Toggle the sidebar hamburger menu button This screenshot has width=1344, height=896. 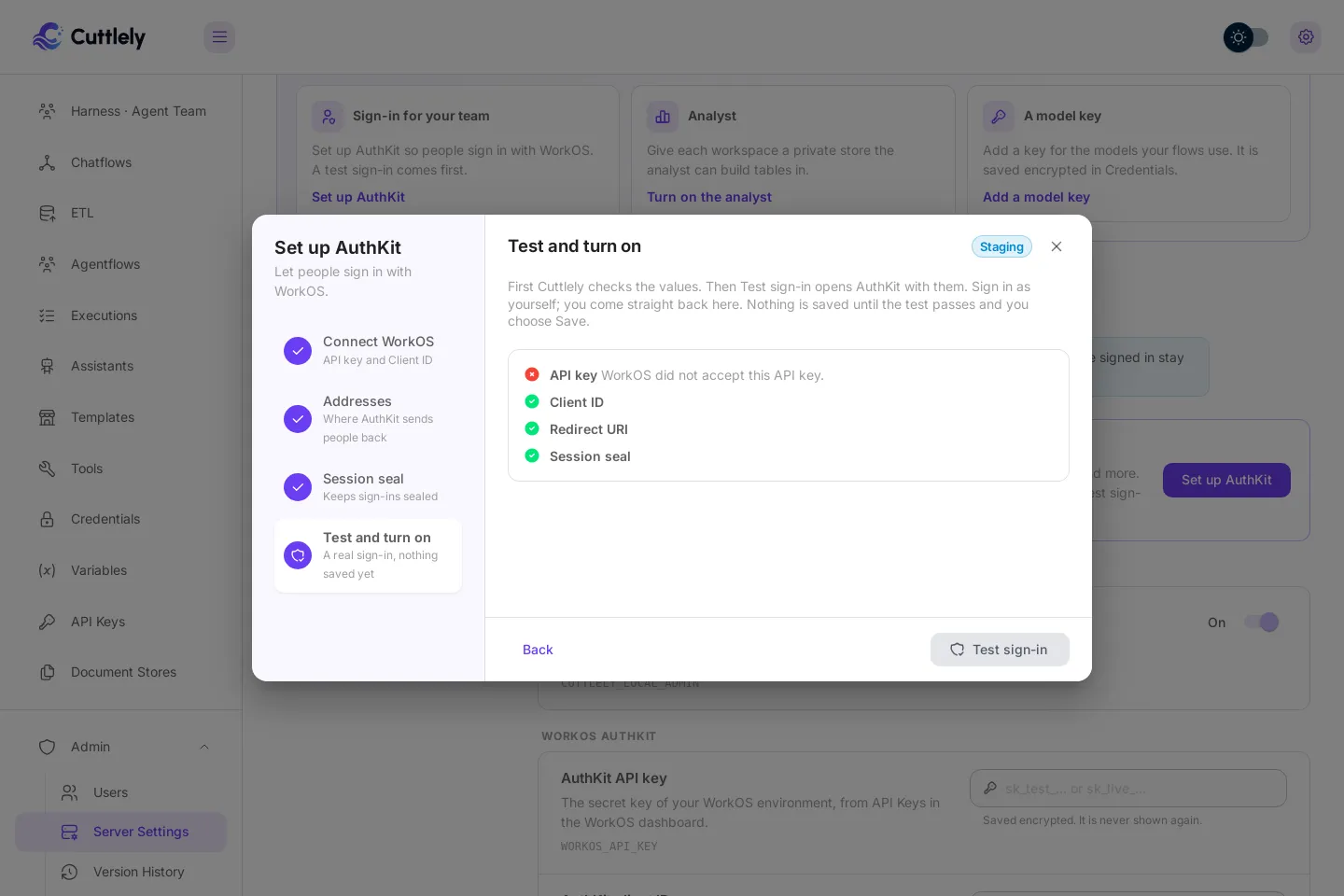click(219, 37)
